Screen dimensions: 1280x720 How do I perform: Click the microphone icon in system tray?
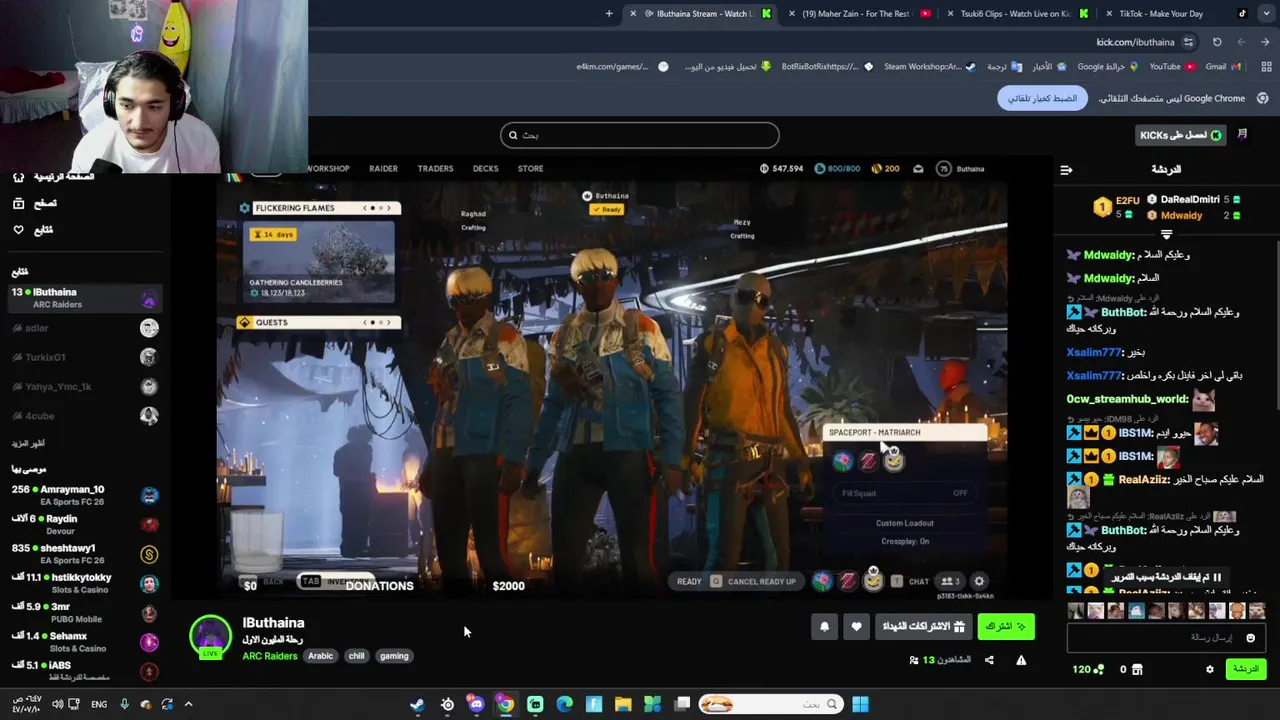[124, 704]
